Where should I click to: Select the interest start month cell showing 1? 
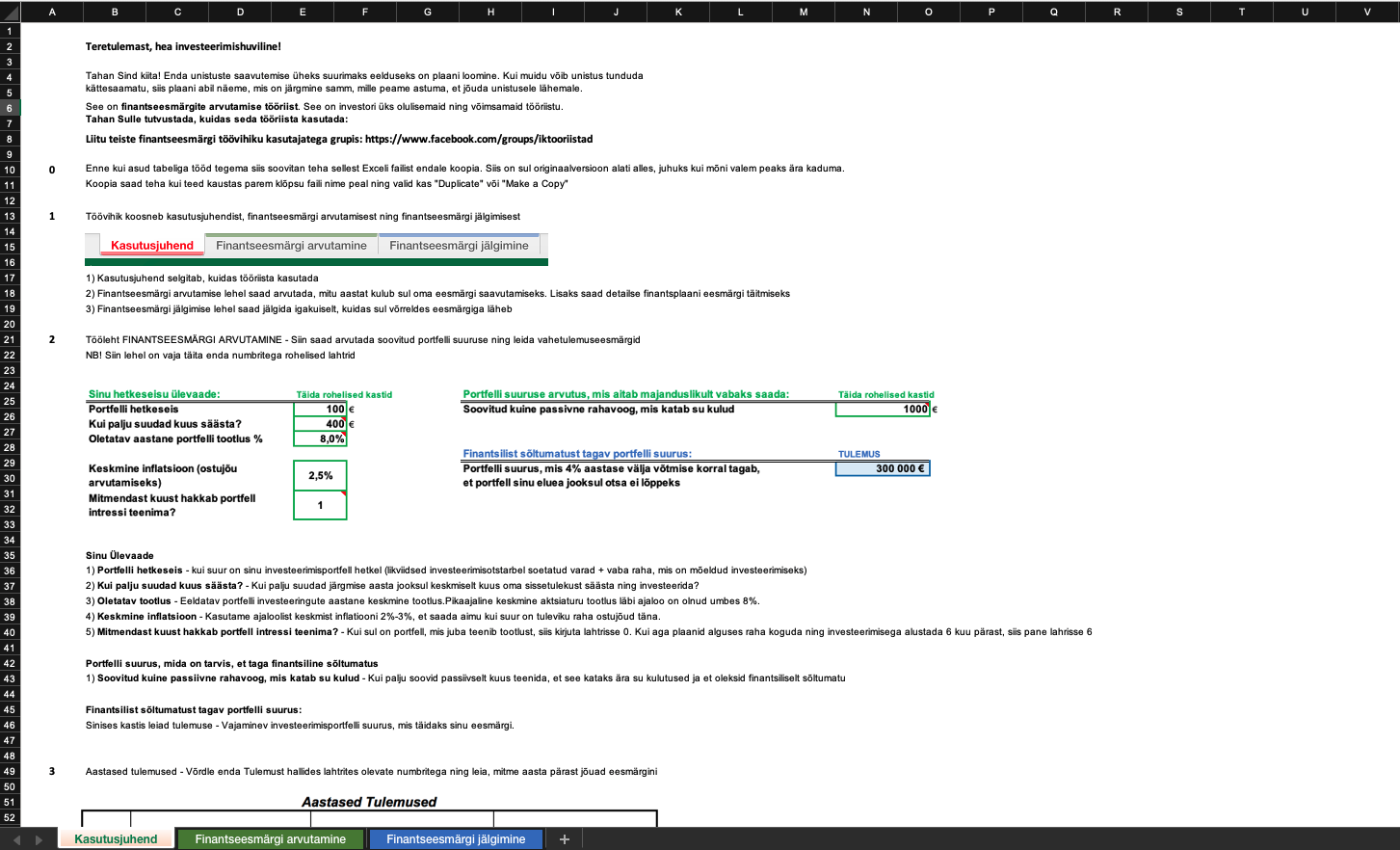tap(320, 505)
